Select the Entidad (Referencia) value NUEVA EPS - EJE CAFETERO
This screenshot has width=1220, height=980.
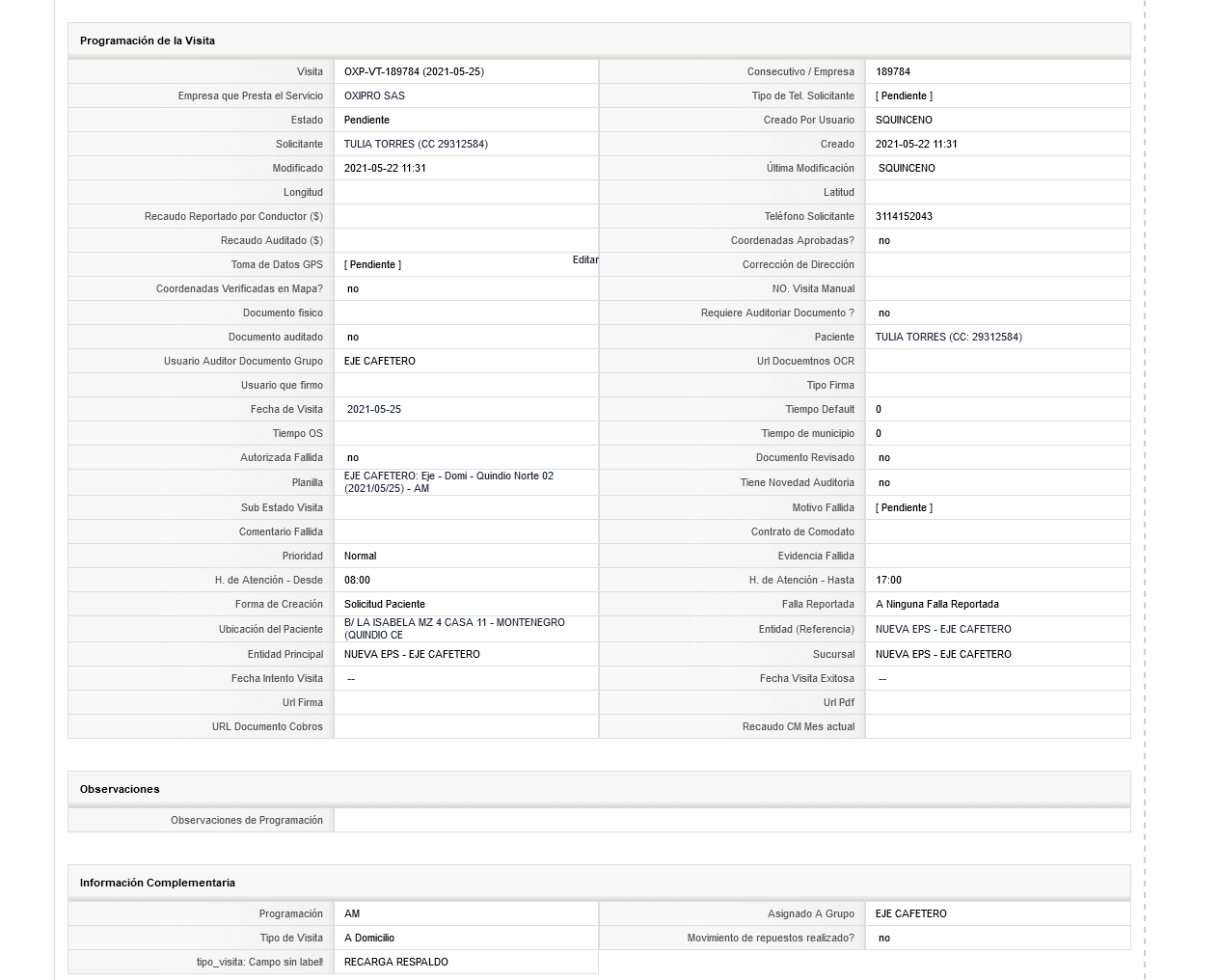tap(943, 629)
